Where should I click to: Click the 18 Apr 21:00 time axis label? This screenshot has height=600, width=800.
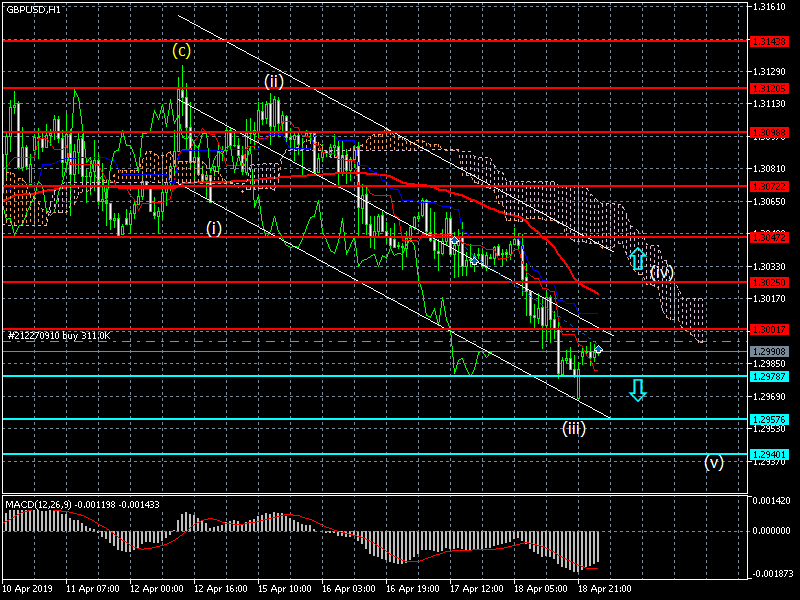[605, 589]
